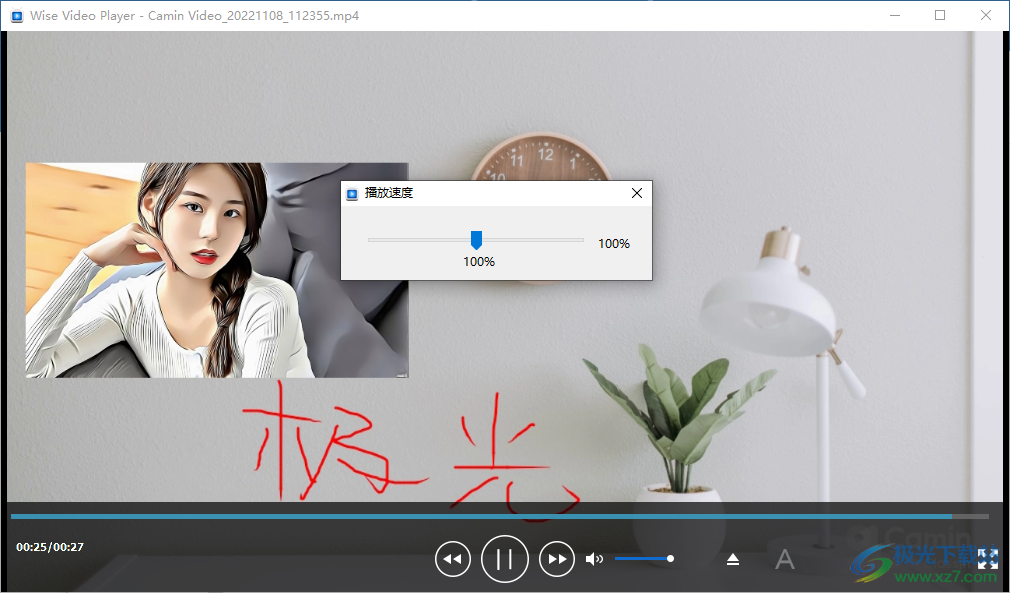Close the 播放速度 playback speed dialog

click(x=637, y=192)
